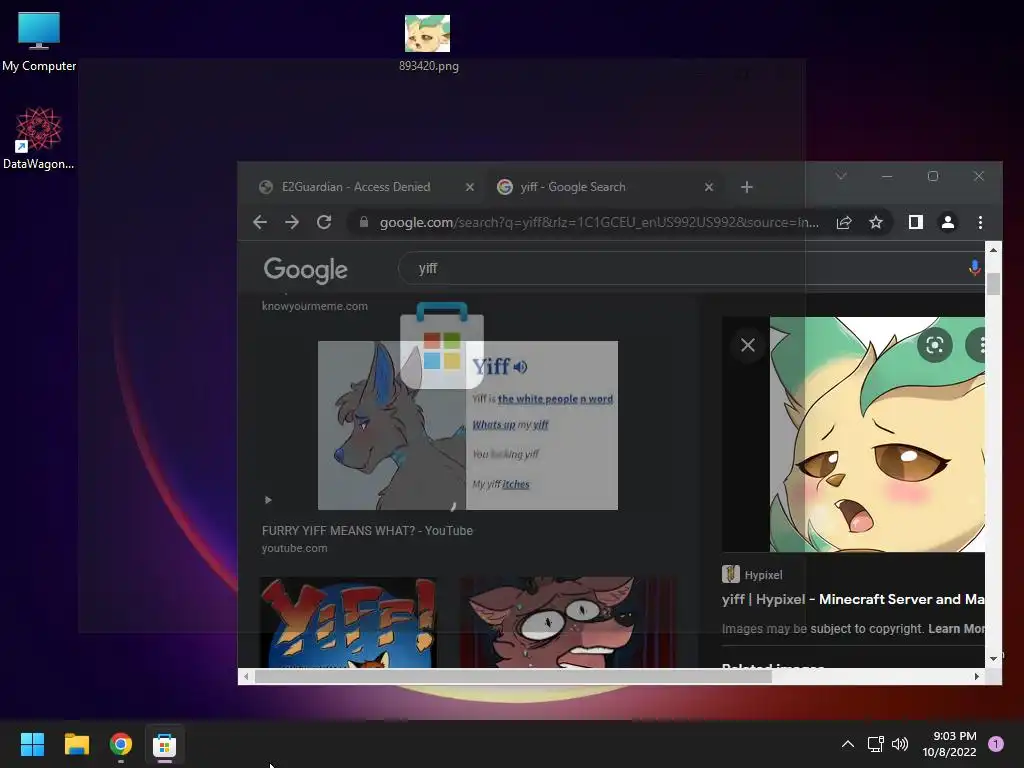
Task: Open notification center badge
Action: 995,744
